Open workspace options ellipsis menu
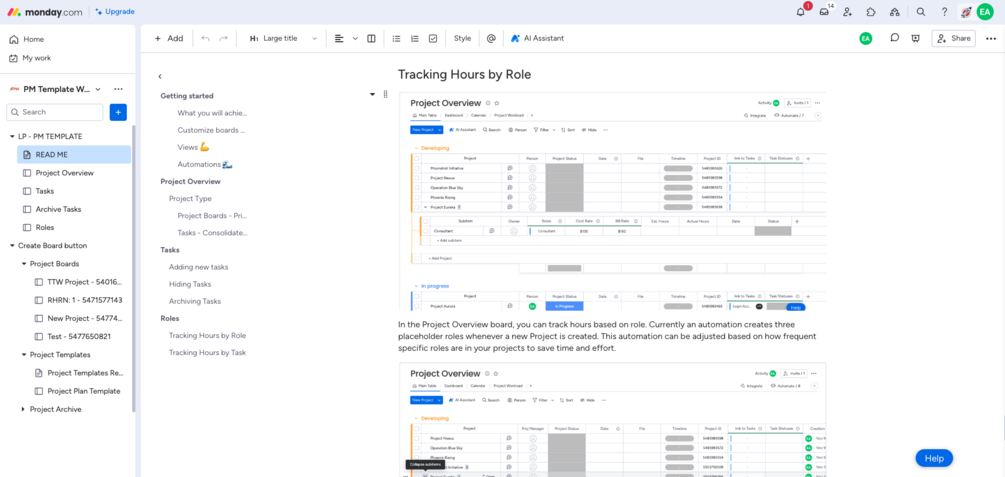Viewport: 1005px width, 477px height. click(x=118, y=89)
